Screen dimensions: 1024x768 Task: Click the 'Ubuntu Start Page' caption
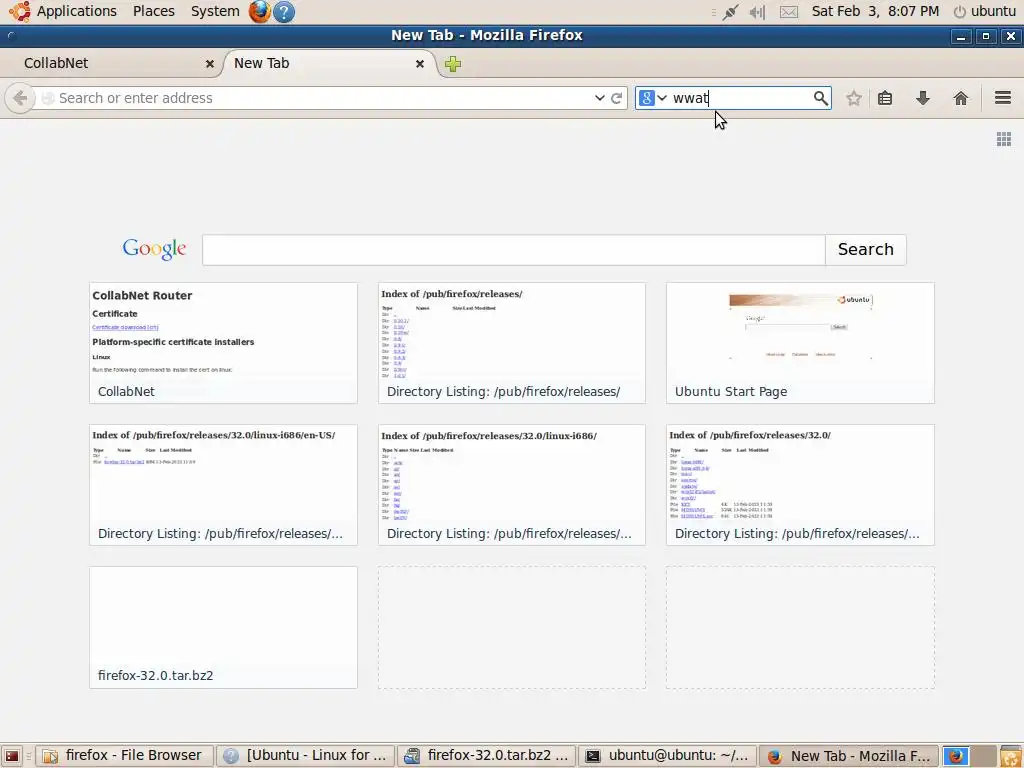(x=731, y=391)
